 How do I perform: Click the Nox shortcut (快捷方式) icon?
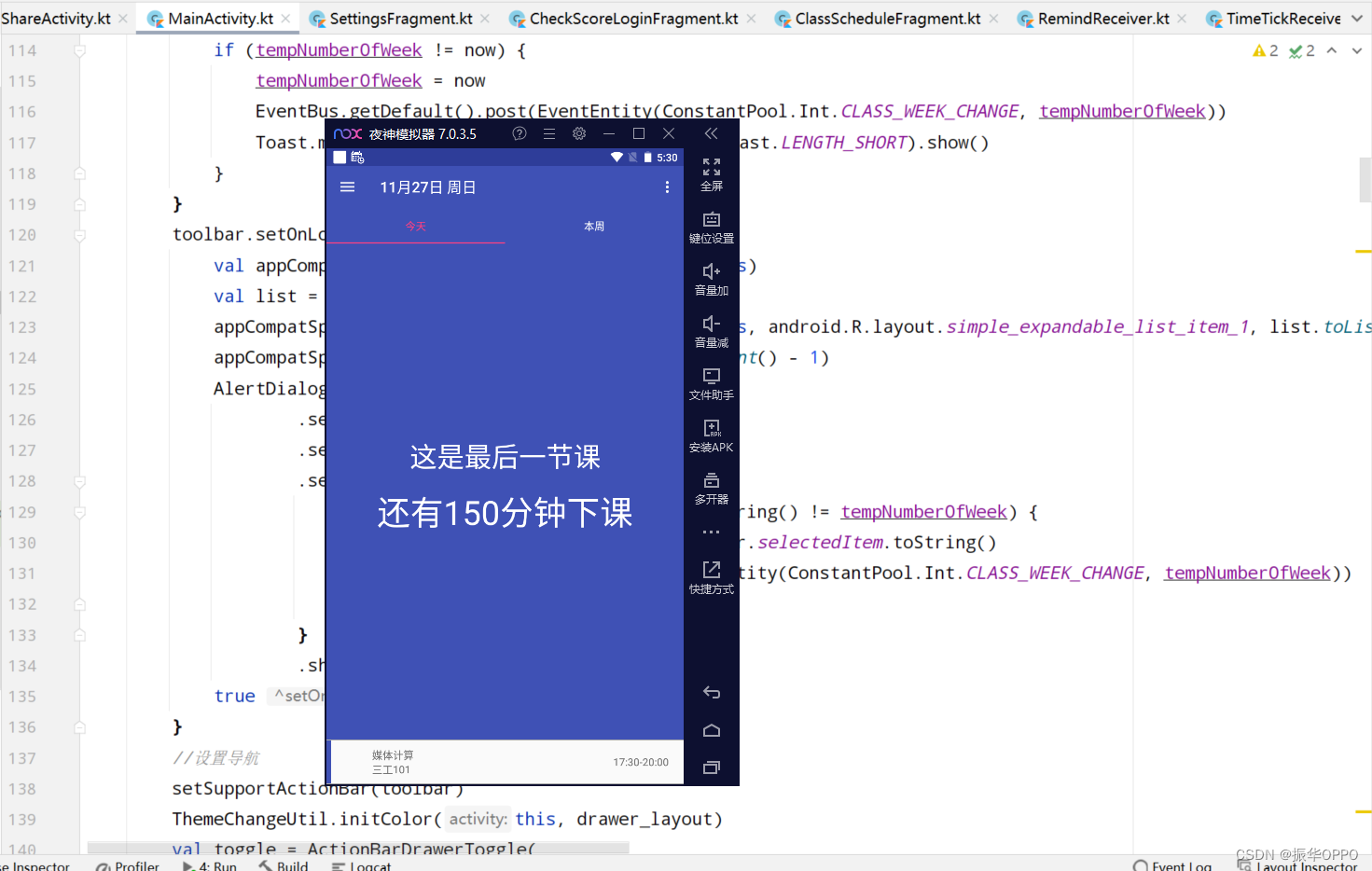[x=712, y=577]
